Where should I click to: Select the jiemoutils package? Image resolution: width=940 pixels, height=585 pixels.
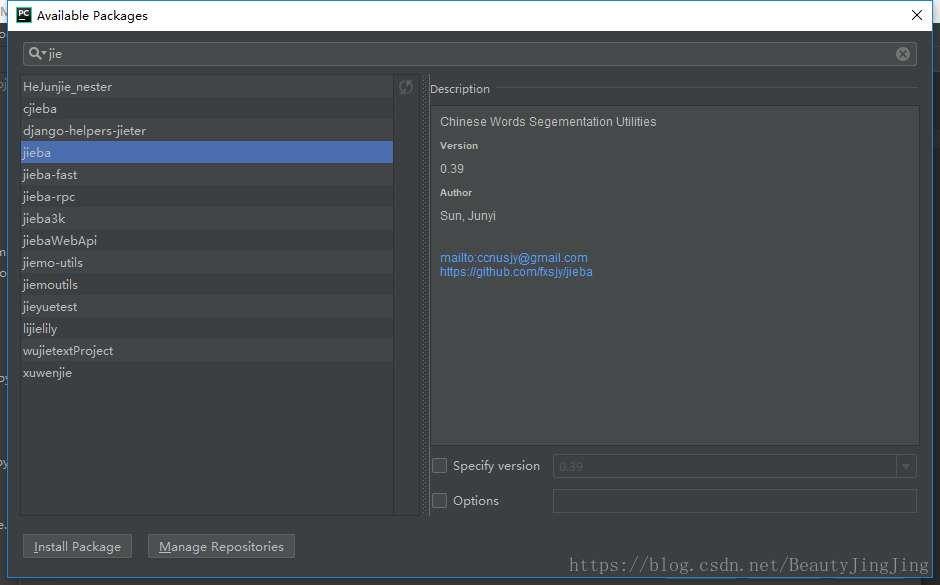tap(207, 284)
